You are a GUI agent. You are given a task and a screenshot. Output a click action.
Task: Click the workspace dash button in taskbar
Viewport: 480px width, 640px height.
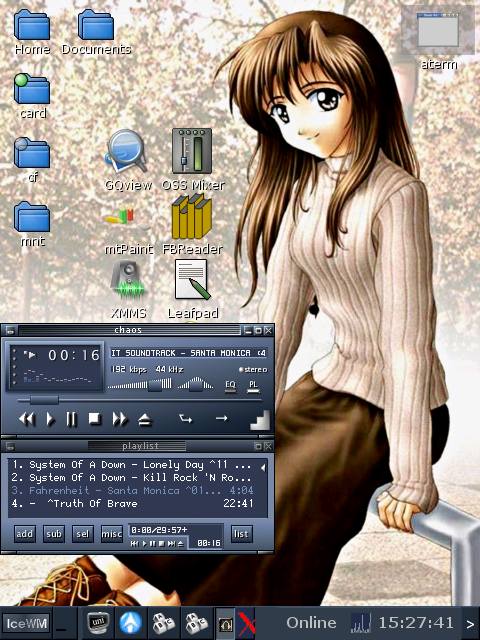tap(64, 624)
